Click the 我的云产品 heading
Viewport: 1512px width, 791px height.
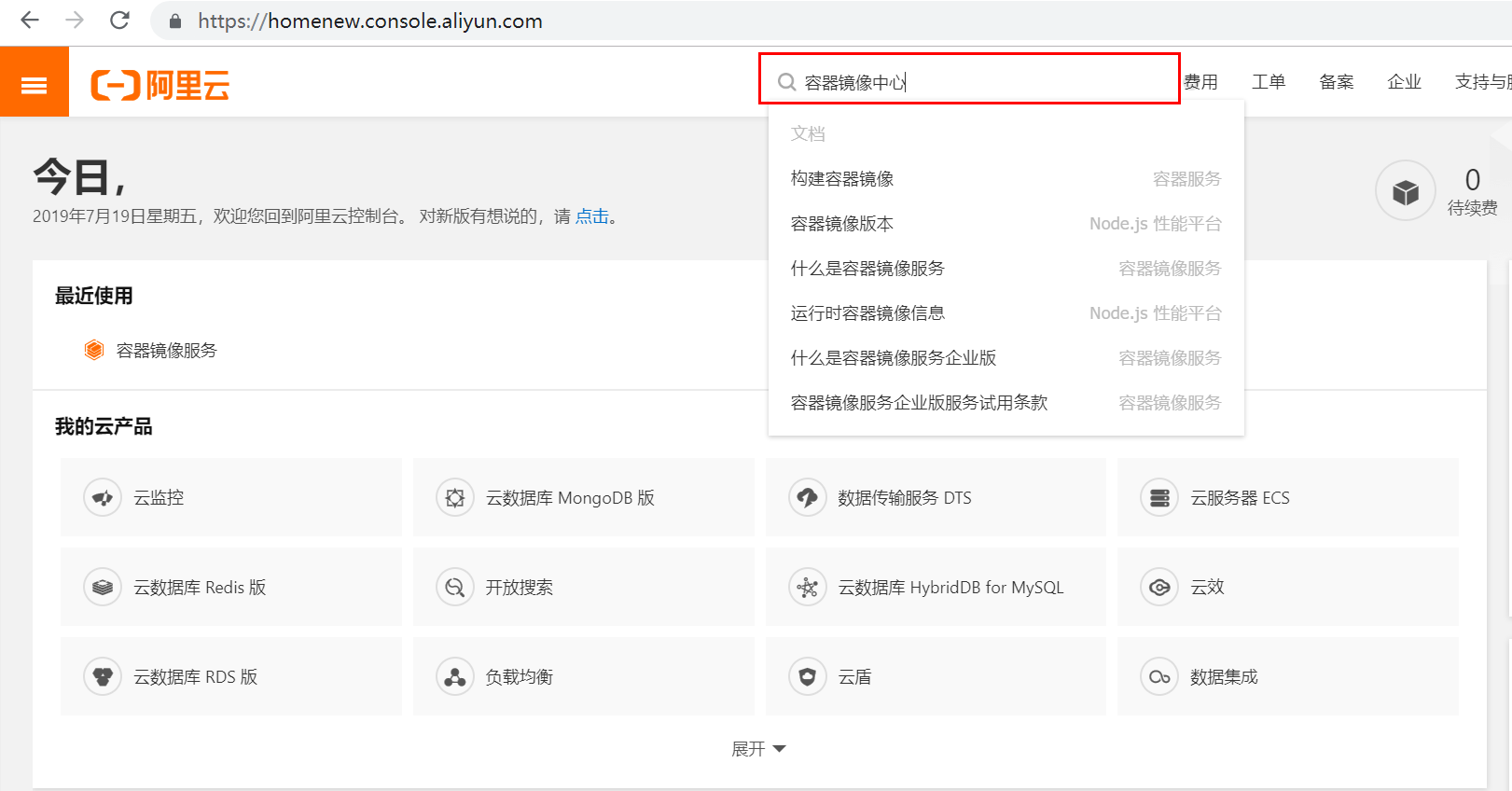104,426
